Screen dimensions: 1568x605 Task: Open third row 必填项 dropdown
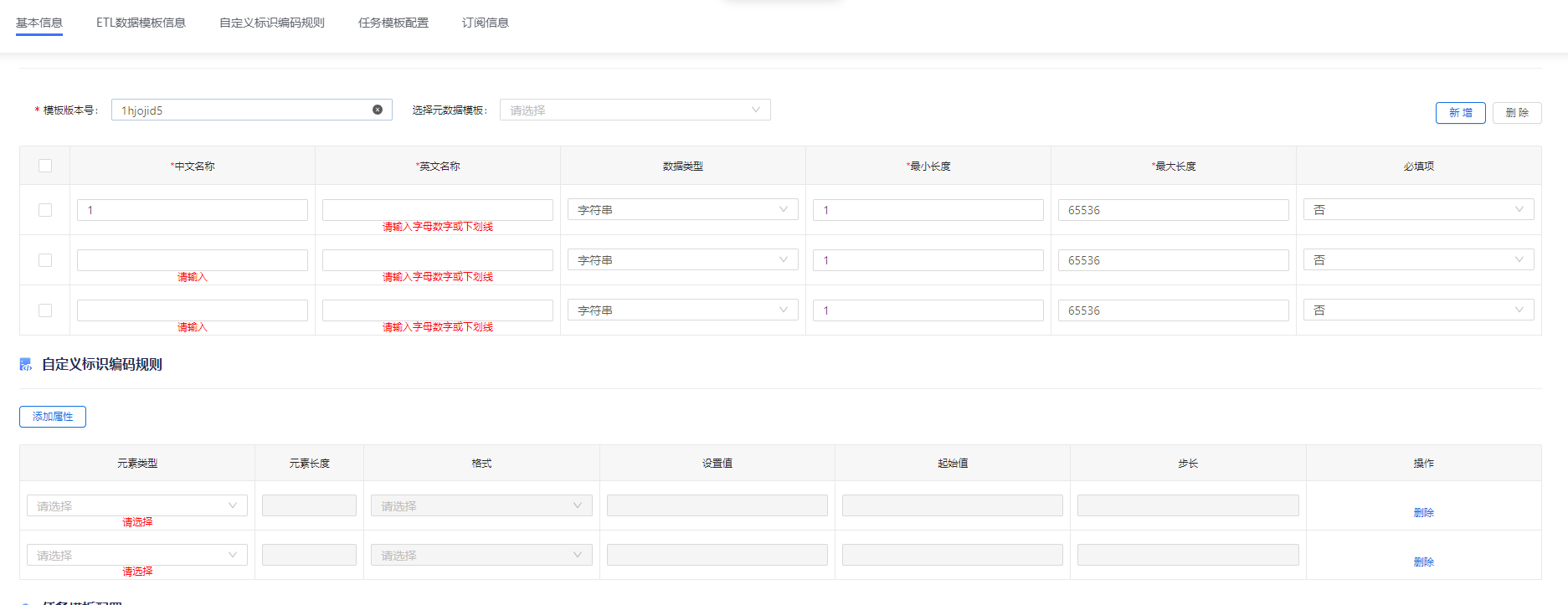pyautogui.click(x=1419, y=310)
